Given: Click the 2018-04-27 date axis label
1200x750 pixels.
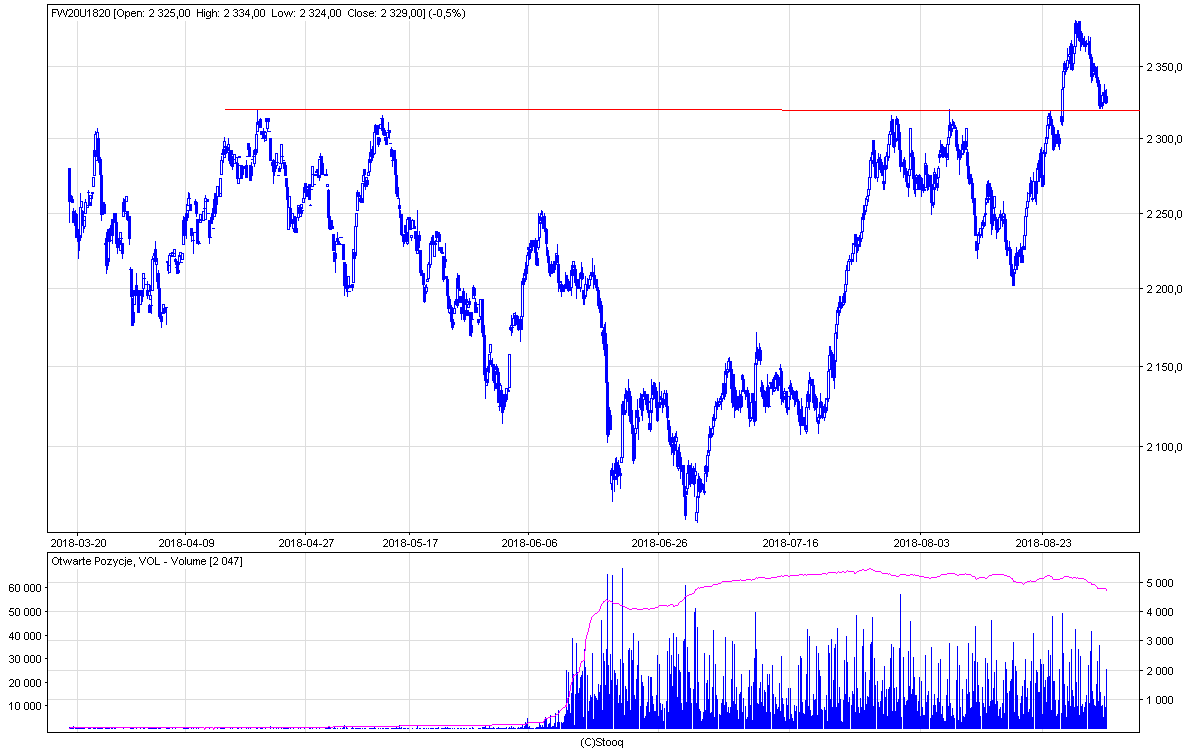Looking at the screenshot, I should pyautogui.click(x=306, y=543).
